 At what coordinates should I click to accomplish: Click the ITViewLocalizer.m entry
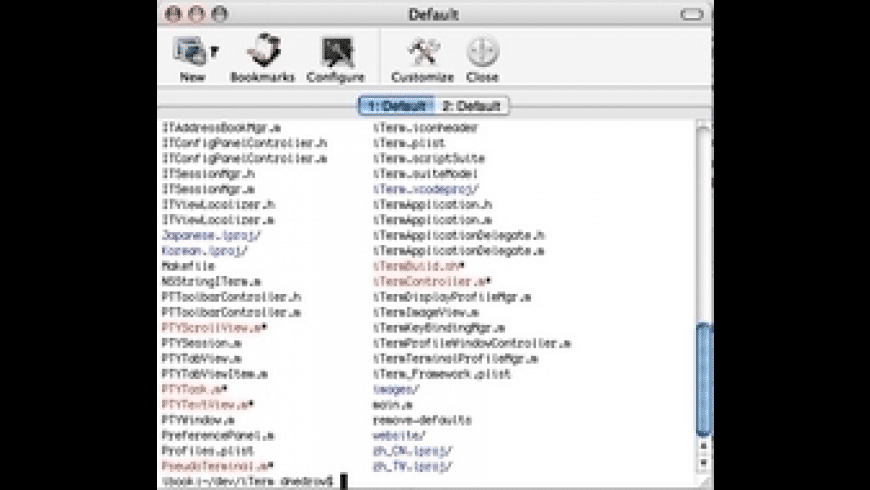218,220
